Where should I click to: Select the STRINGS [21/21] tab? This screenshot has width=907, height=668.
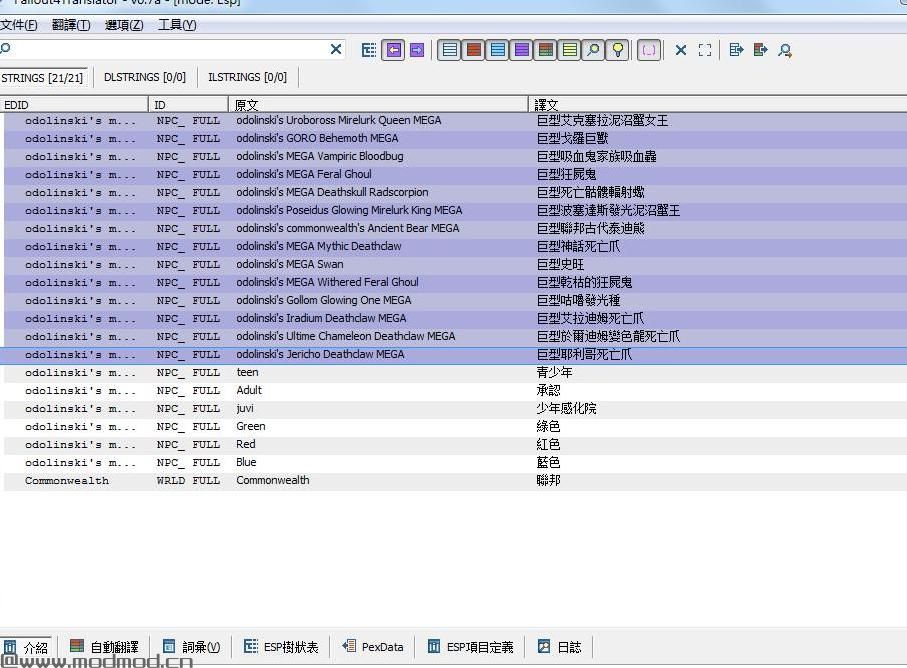click(42, 77)
